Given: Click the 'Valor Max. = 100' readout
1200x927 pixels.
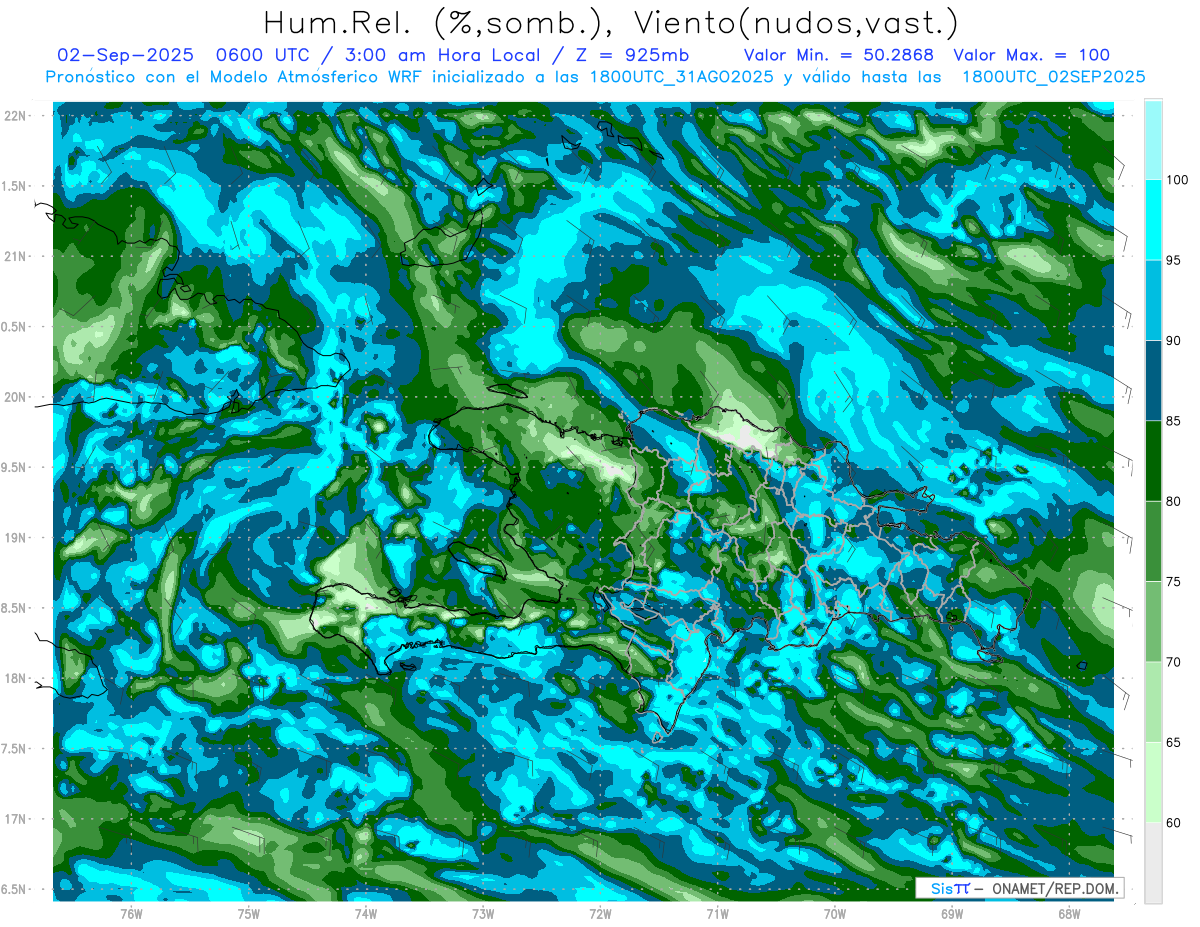Looking at the screenshot, I should 1032,55.
